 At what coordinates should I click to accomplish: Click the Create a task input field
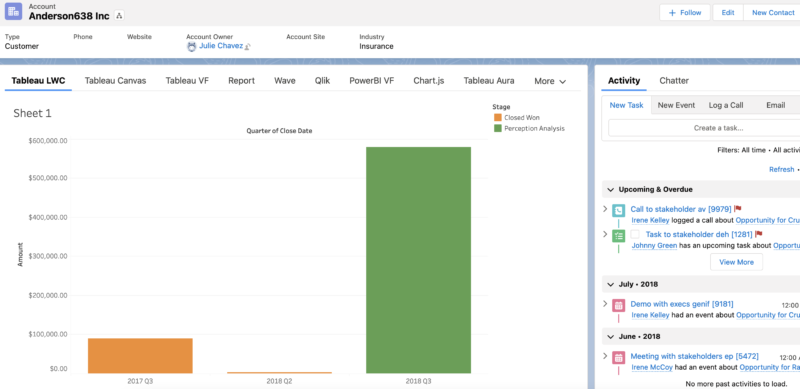point(704,128)
